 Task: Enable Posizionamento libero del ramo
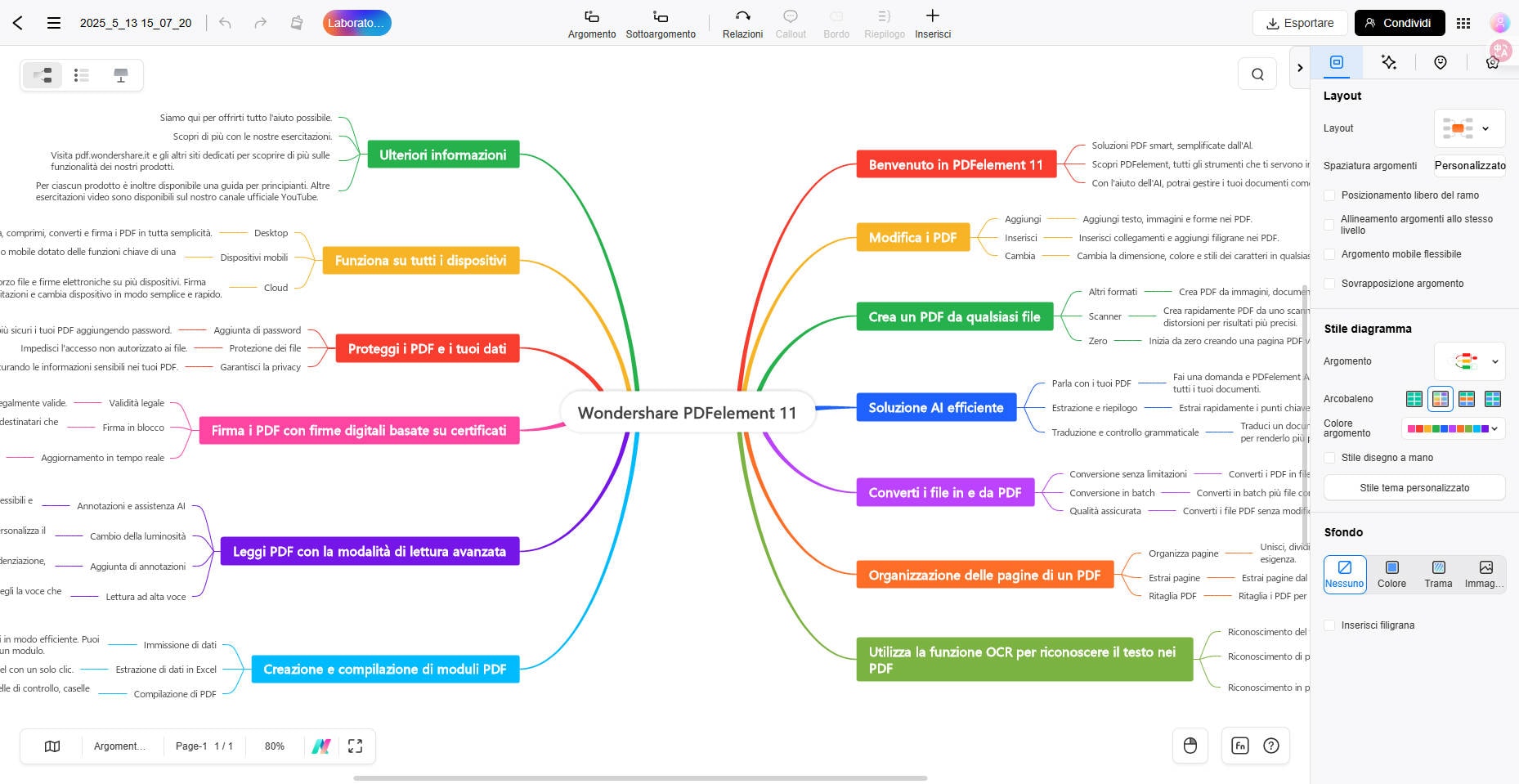pos(1329,195)
